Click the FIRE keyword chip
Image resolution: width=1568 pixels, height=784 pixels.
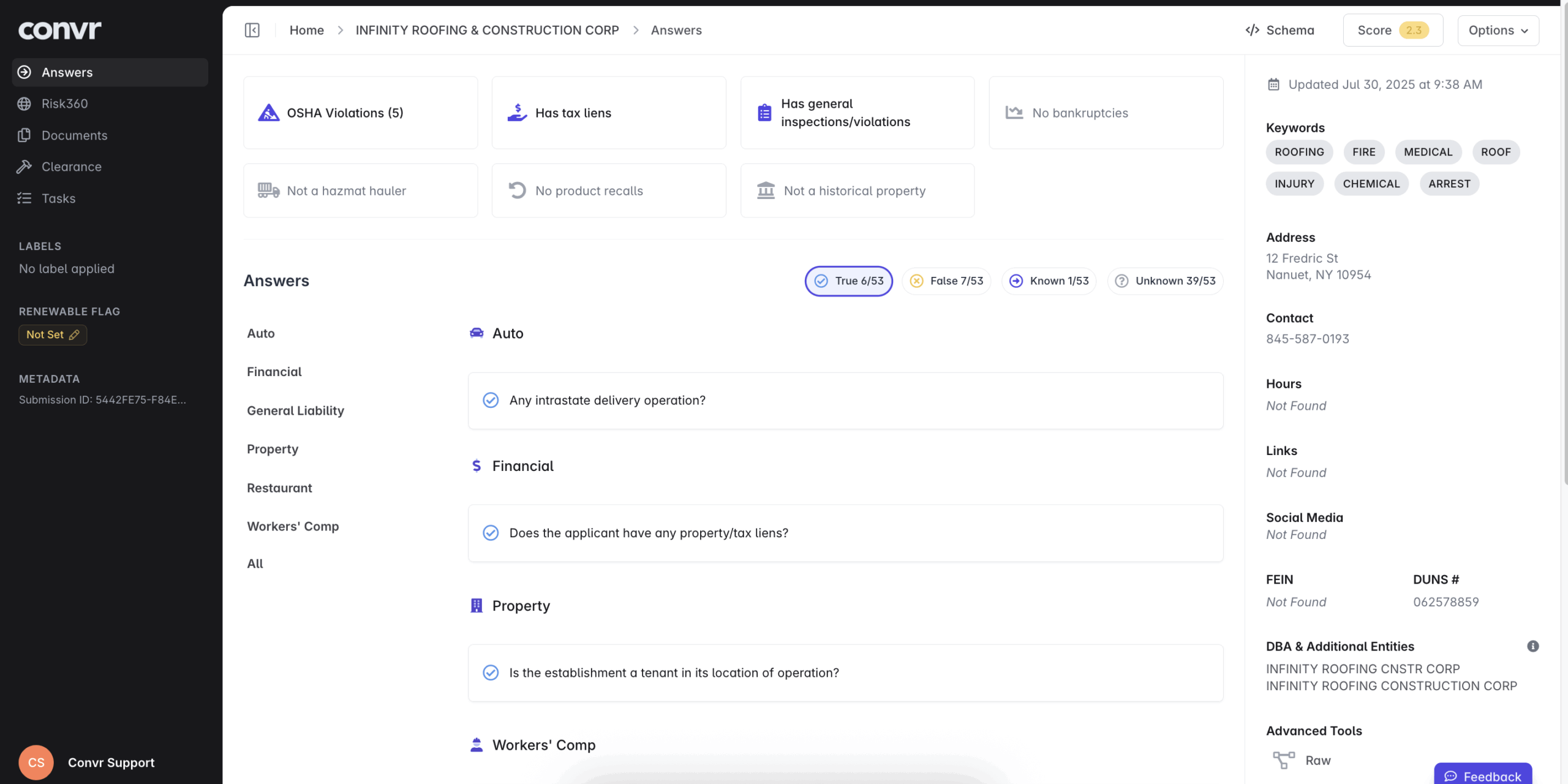tap(1363, 152)
